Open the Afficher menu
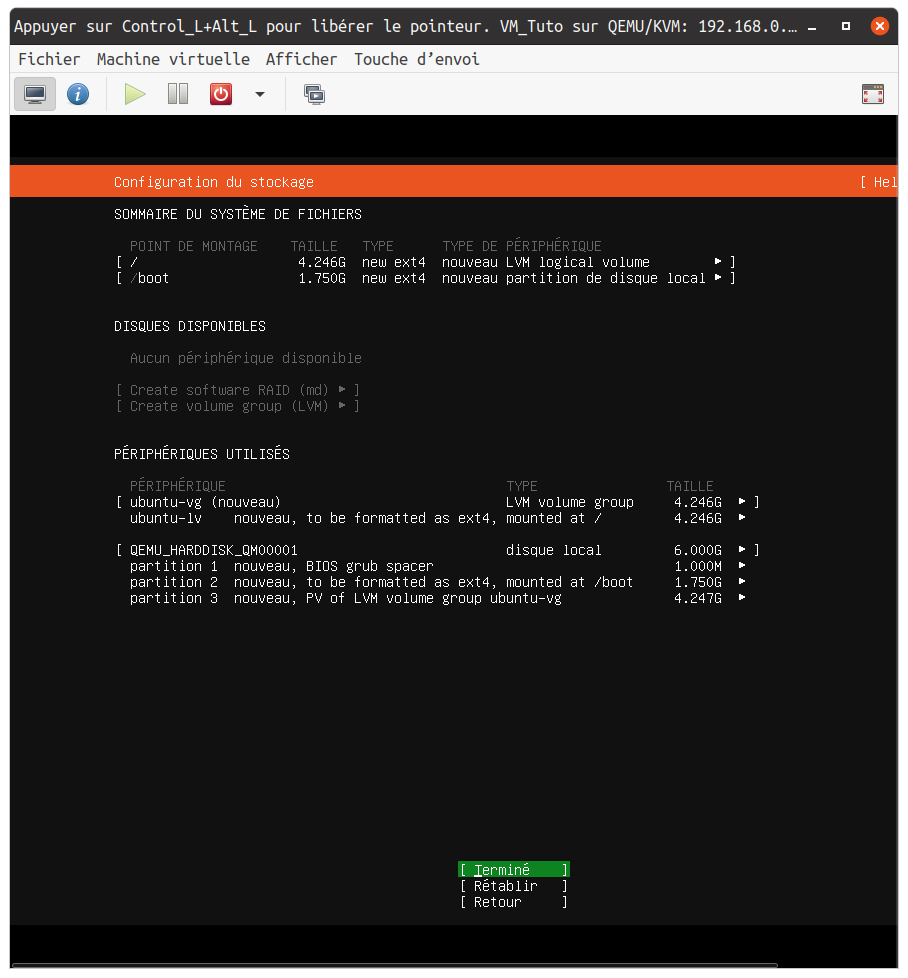Image resolution: width=908 pixels, height=978 pixels. (301, 59)
